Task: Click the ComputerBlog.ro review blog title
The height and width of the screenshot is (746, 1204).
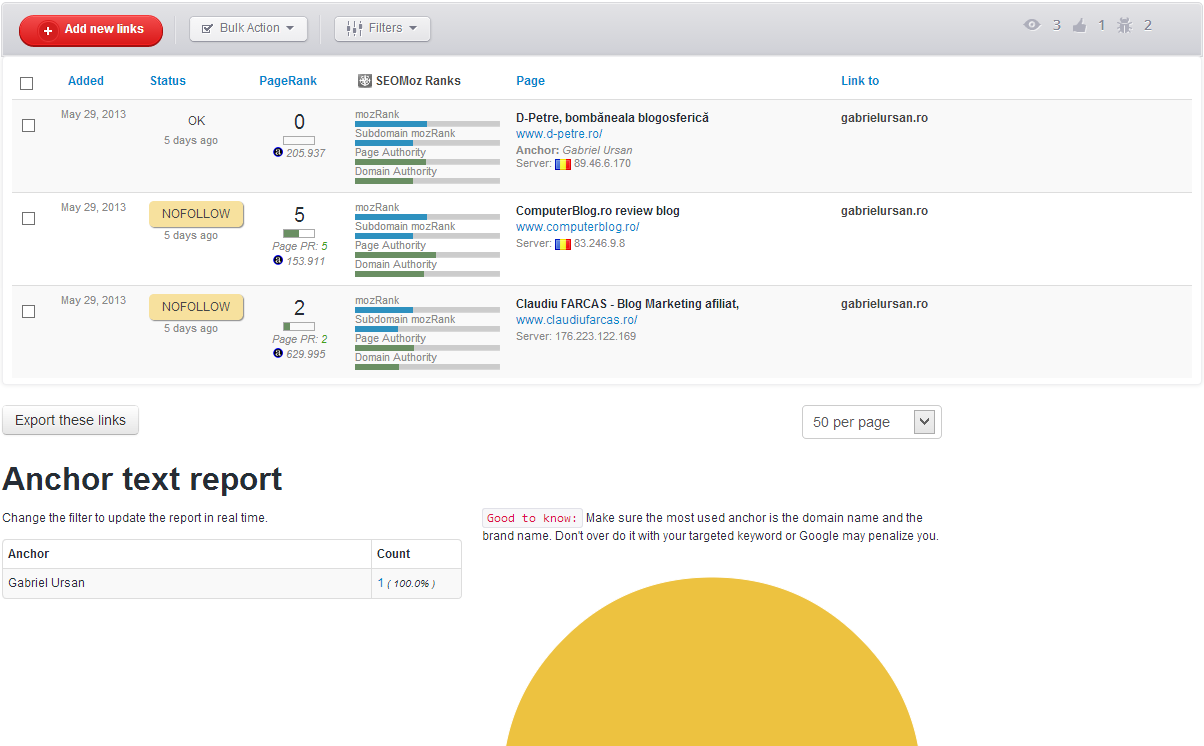Action: click(598, 211)
